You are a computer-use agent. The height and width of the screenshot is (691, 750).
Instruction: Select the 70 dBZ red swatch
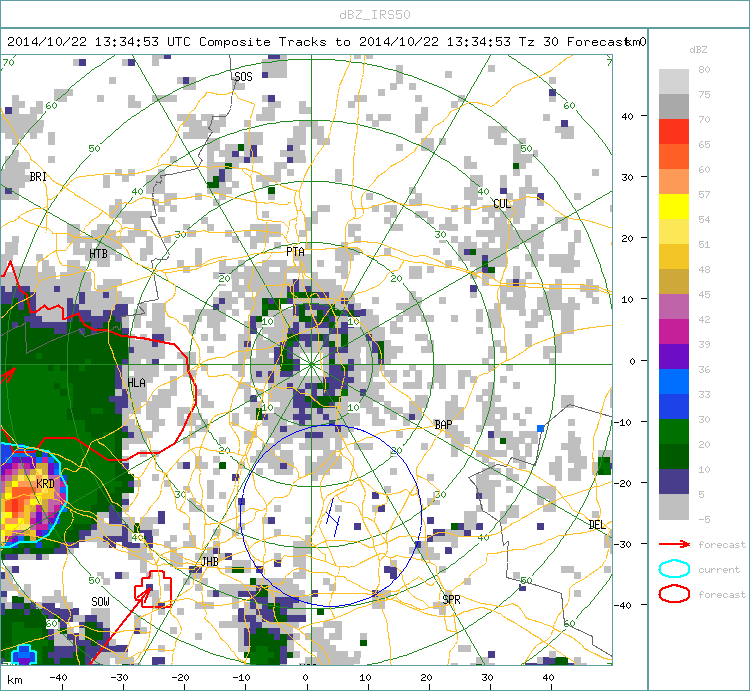pos(673,132)
